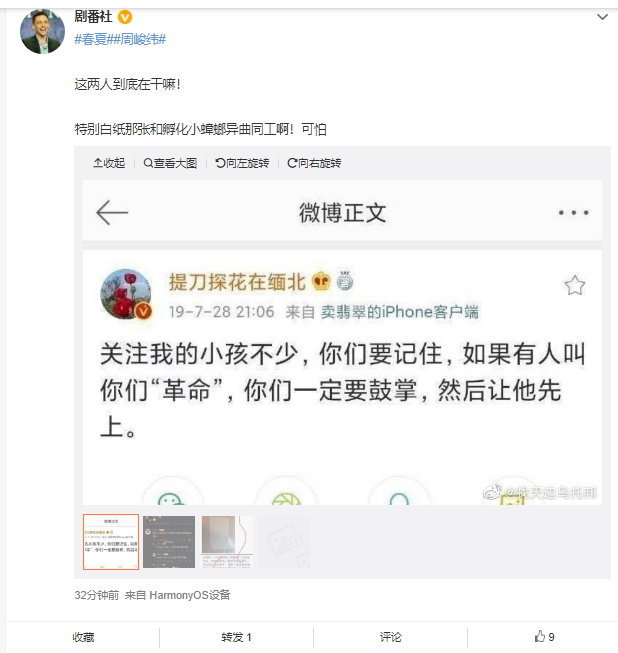
Task: Open the #周峻纬# hashtag topic
Action: [x=139, y=39]
